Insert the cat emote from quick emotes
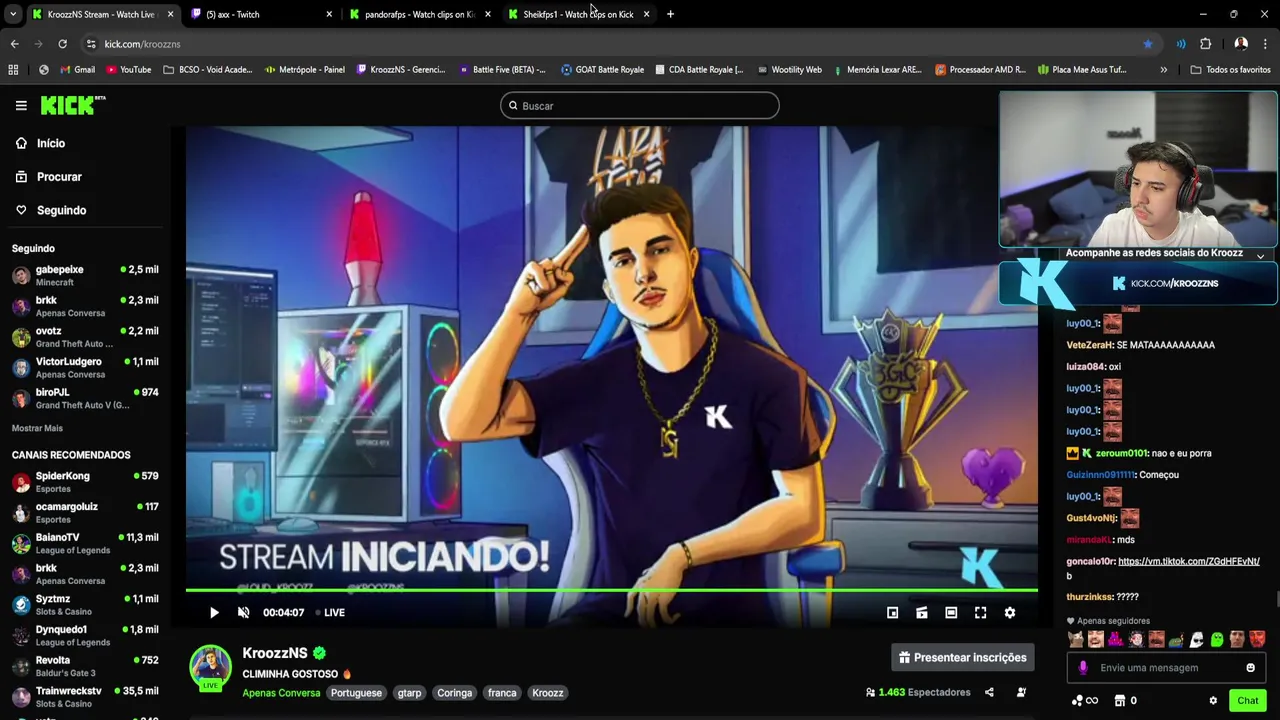The image size is (1280, 720). click(x=1075, y=640)
